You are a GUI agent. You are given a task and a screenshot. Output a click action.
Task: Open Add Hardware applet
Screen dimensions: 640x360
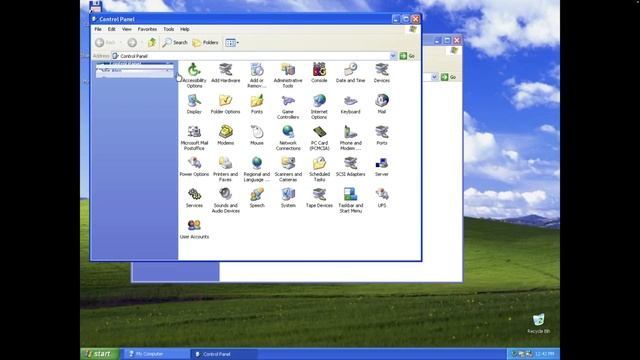click(225, 73)
